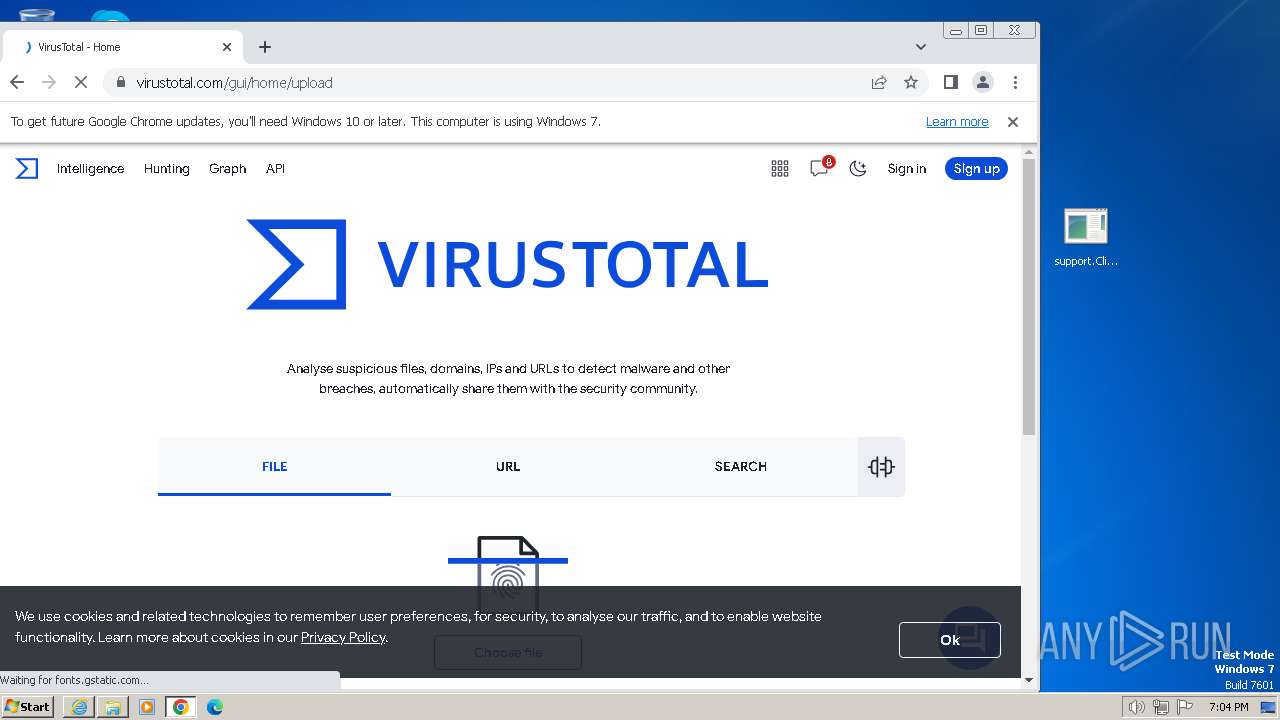
Task: Open the Graph menu item
Action: (x=227, y=169)
